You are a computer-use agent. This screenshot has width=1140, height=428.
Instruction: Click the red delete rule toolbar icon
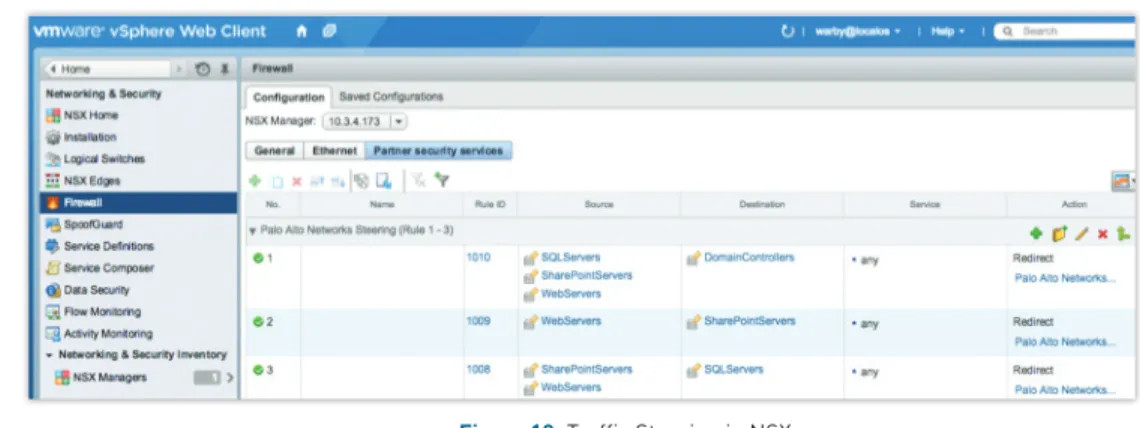pos(297,182)
